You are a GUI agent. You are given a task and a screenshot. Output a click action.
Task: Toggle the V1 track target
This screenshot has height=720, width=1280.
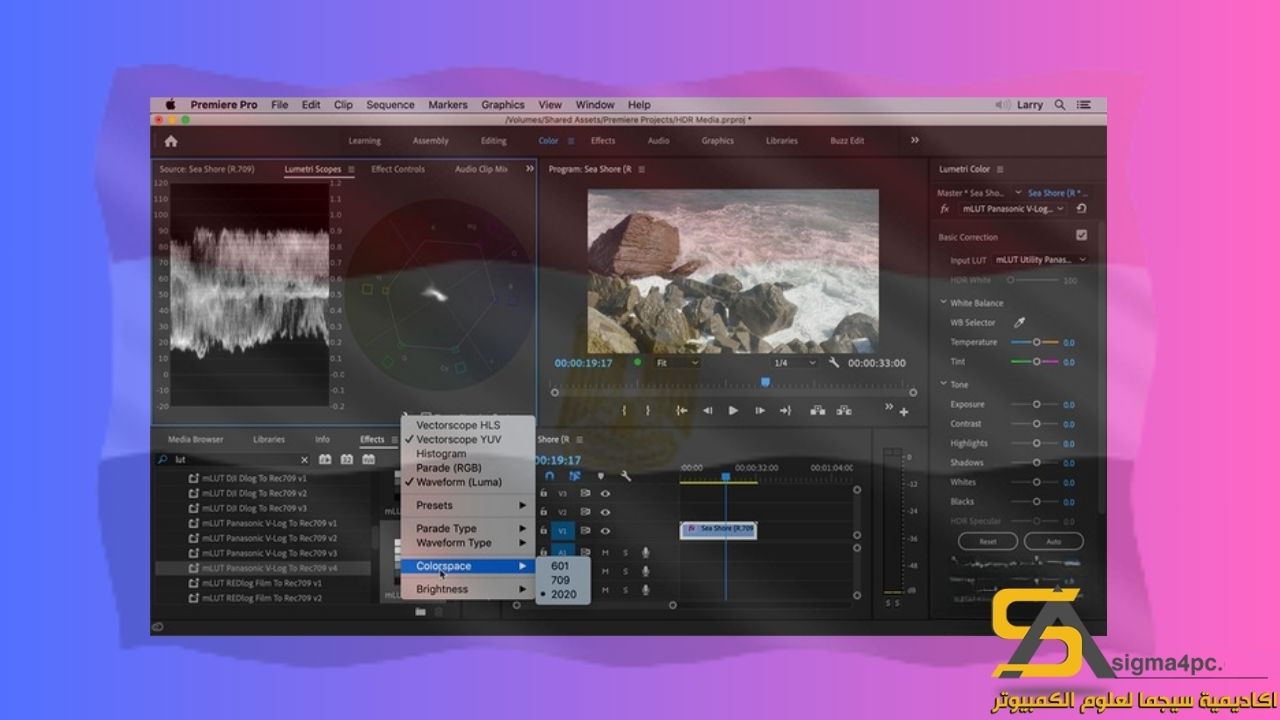563,531
